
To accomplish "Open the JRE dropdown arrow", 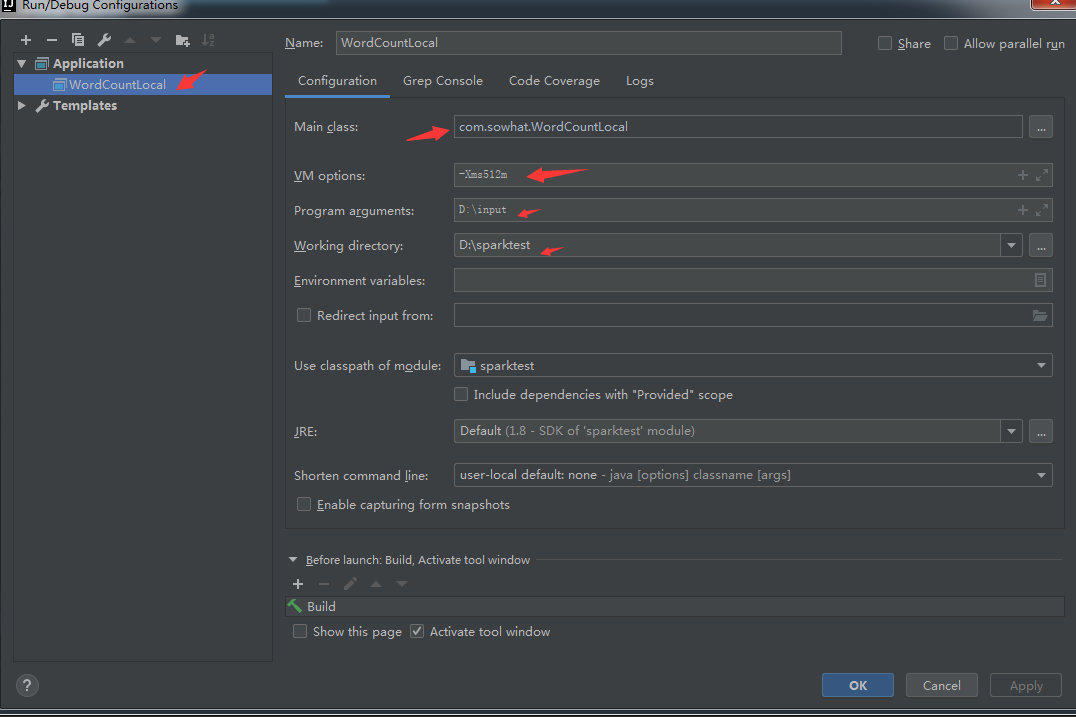I will (x=1011, y=432).
